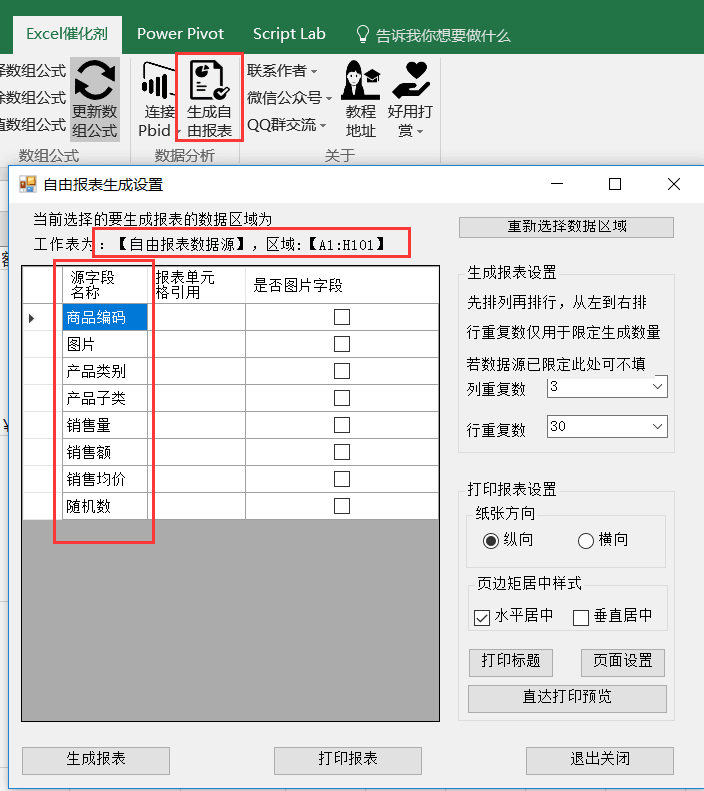Image resolution: width=704 pixels, height=791 pixels.
Task: Maximize the 自由报表生成设置 dialog
Action: point(615,184)
